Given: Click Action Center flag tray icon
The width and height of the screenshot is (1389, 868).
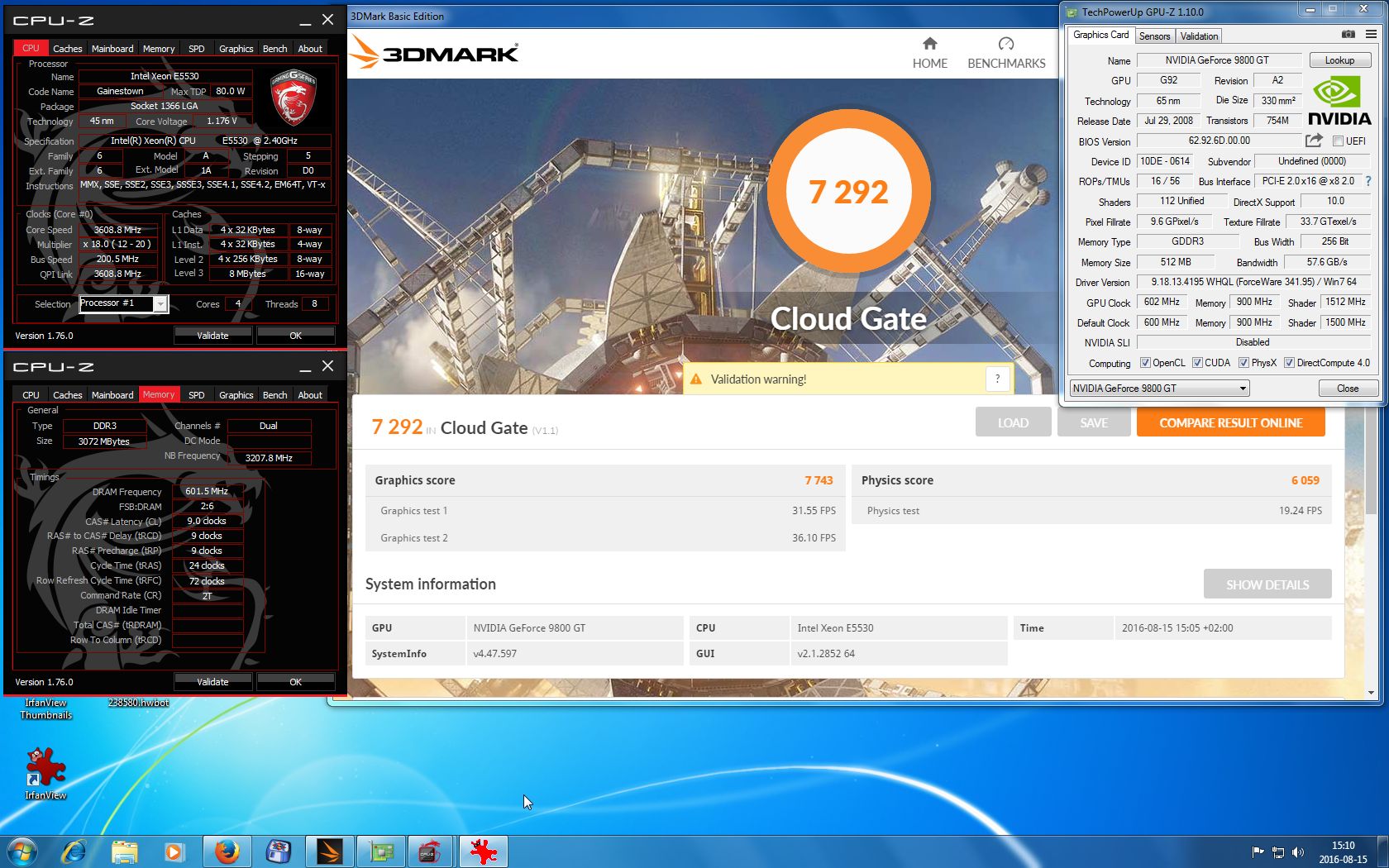Looking at the screenshot, I should [1258, 852].
